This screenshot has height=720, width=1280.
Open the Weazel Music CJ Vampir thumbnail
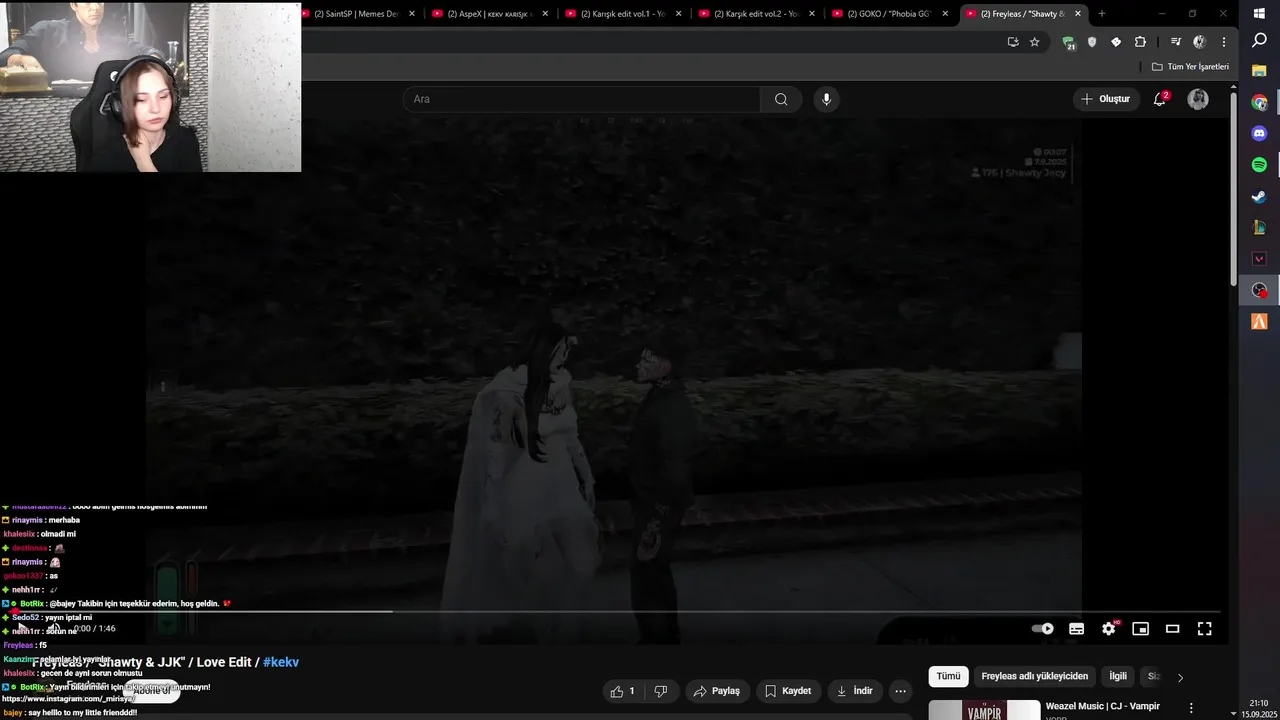click(x=984, y=710)
